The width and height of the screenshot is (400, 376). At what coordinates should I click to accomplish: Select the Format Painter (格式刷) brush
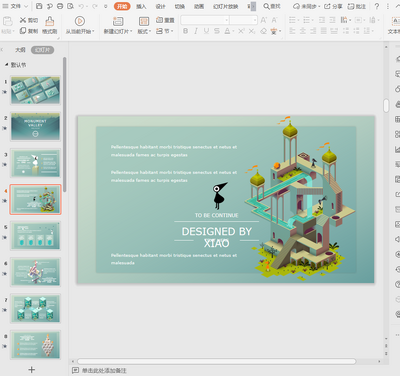[x=50, y=21]
